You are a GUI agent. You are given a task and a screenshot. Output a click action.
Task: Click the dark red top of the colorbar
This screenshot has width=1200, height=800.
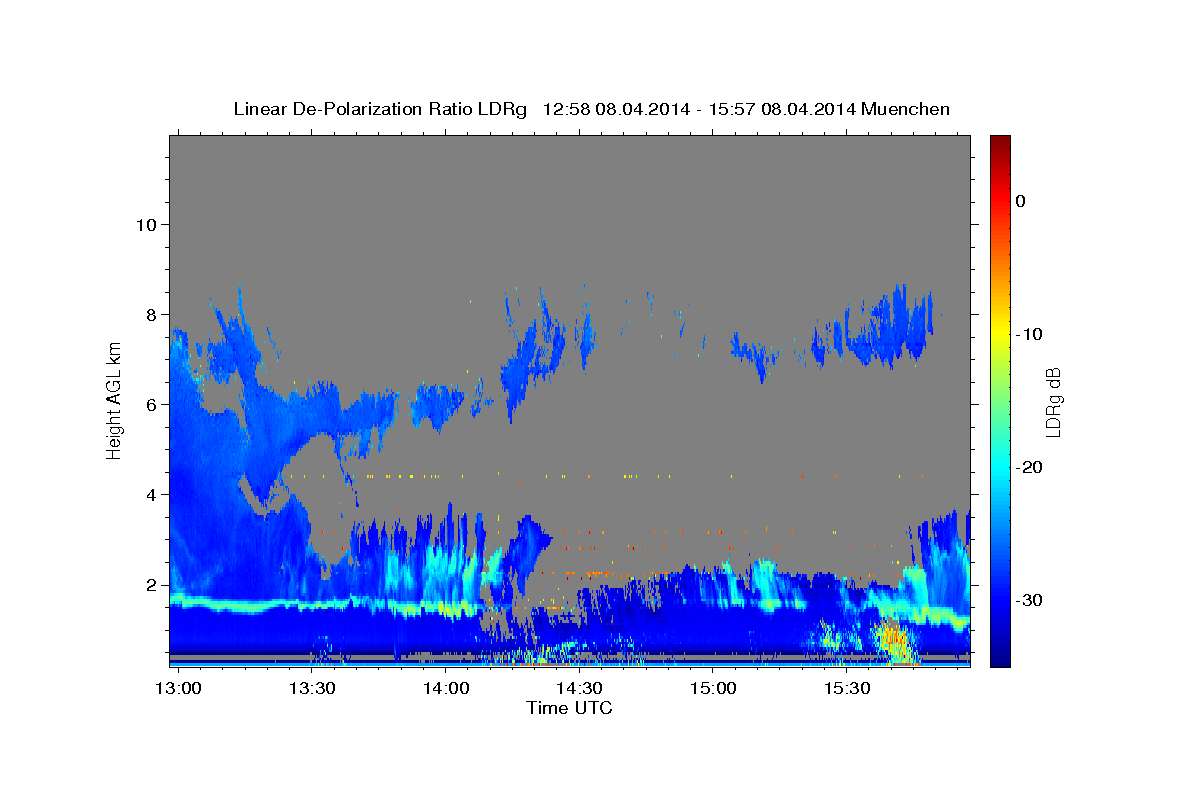(1000, 145)
